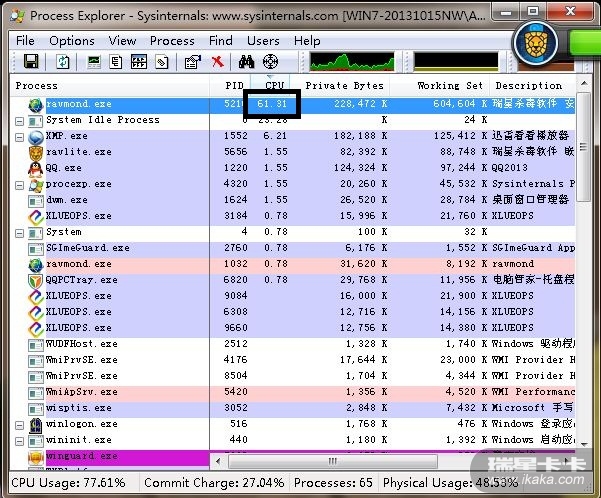Open the Find menu
The image size is (601, 498).
click(221, 41)
